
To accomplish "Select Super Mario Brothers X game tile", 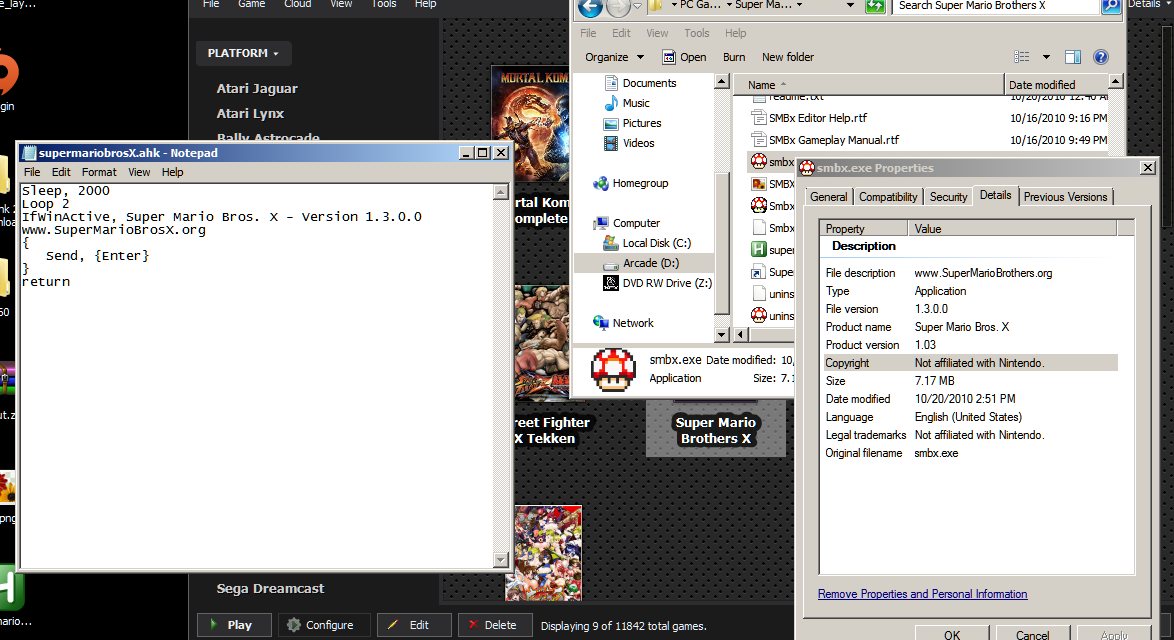I will click(716, 429).
